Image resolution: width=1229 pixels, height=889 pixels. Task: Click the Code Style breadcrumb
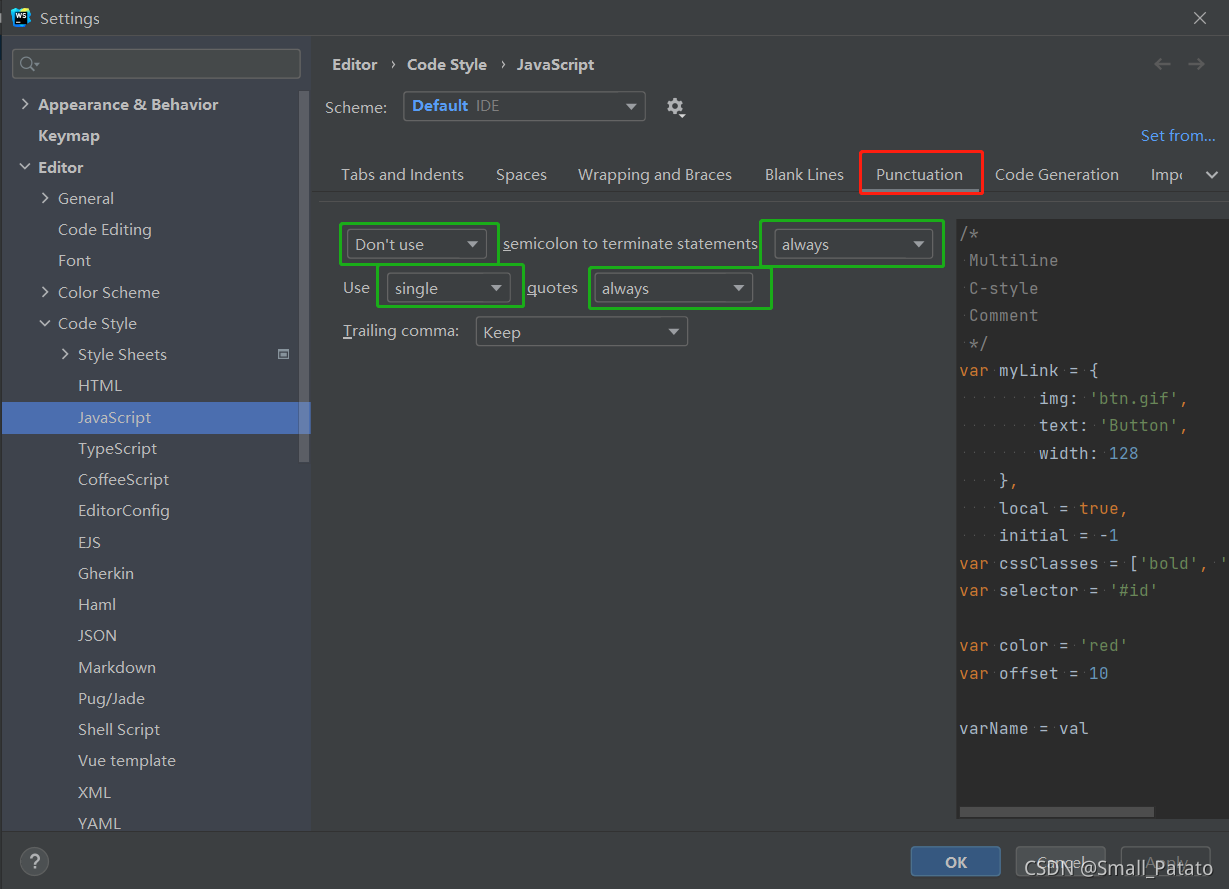[447, 64]
